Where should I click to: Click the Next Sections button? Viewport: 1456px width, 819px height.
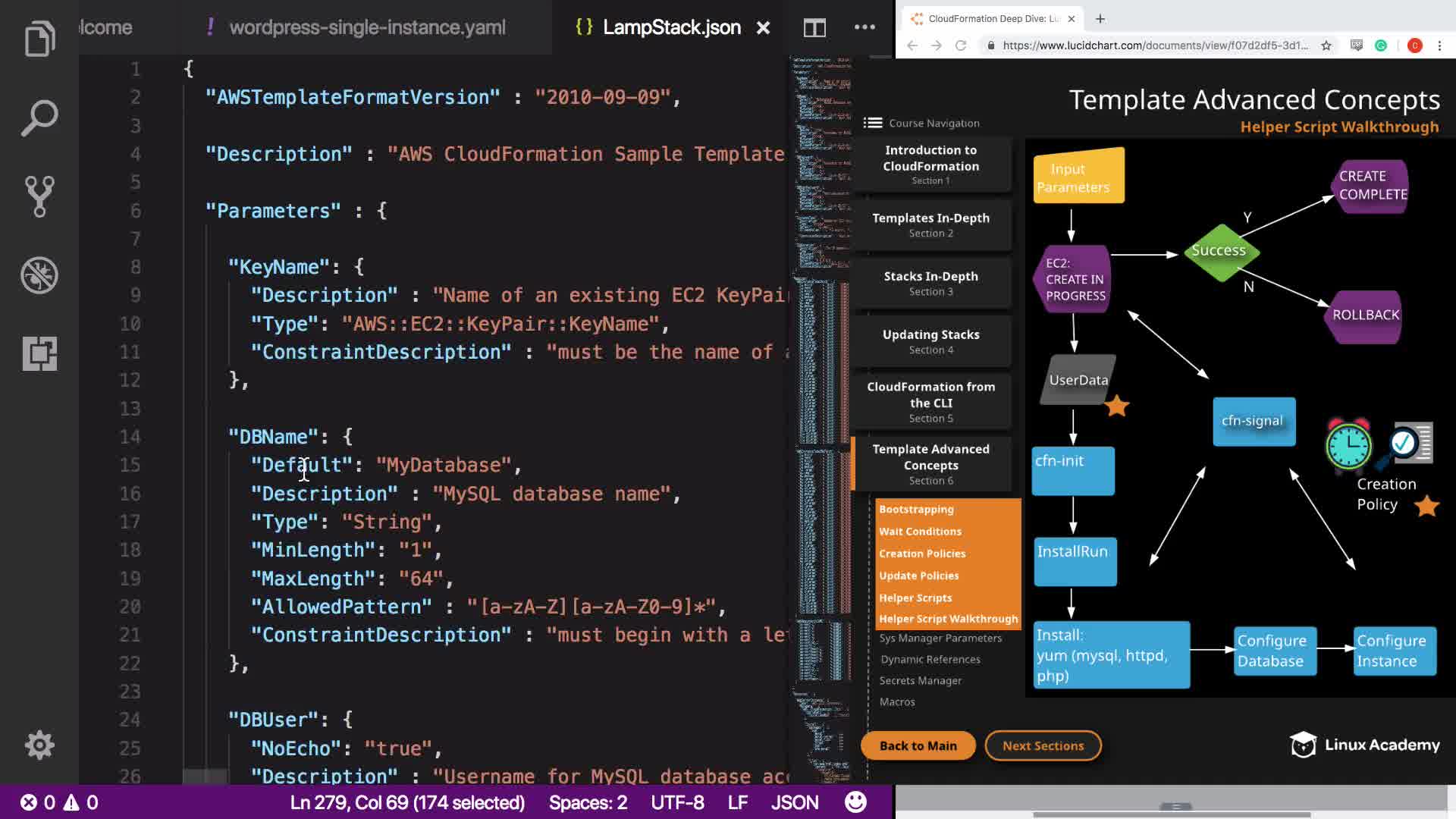[1043, 745]
